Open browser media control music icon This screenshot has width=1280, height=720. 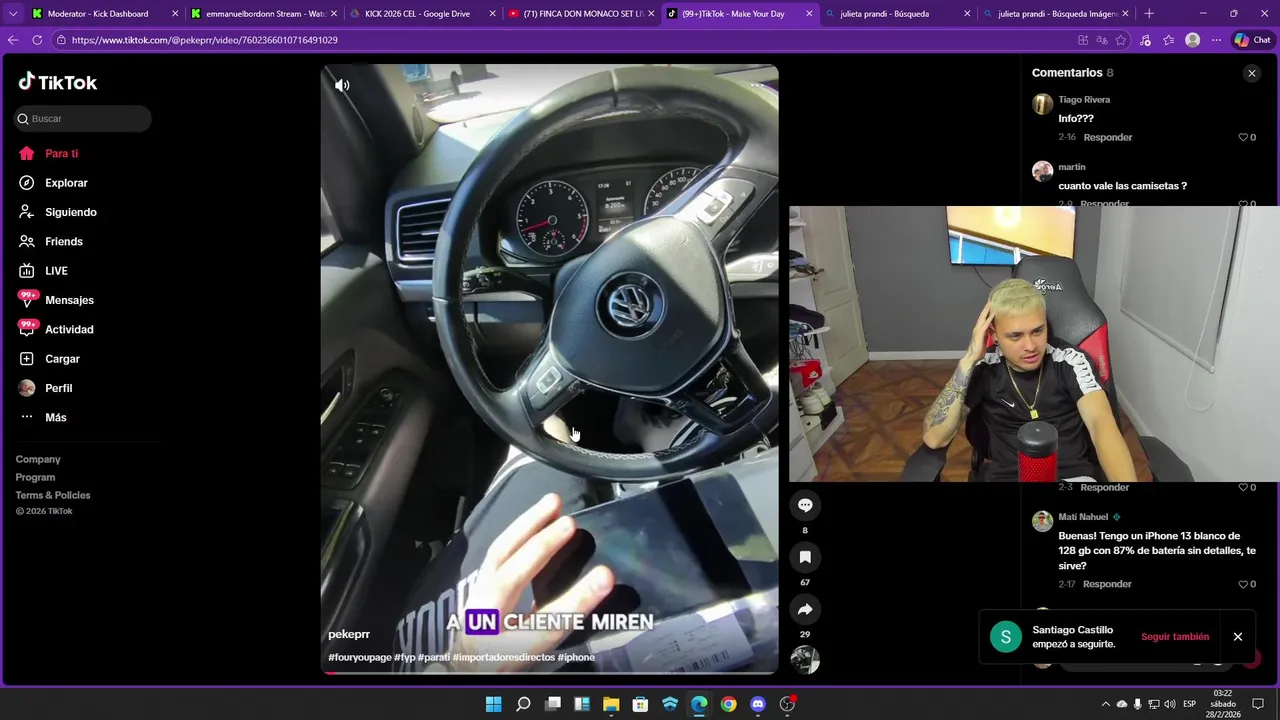click(1145, 40)
